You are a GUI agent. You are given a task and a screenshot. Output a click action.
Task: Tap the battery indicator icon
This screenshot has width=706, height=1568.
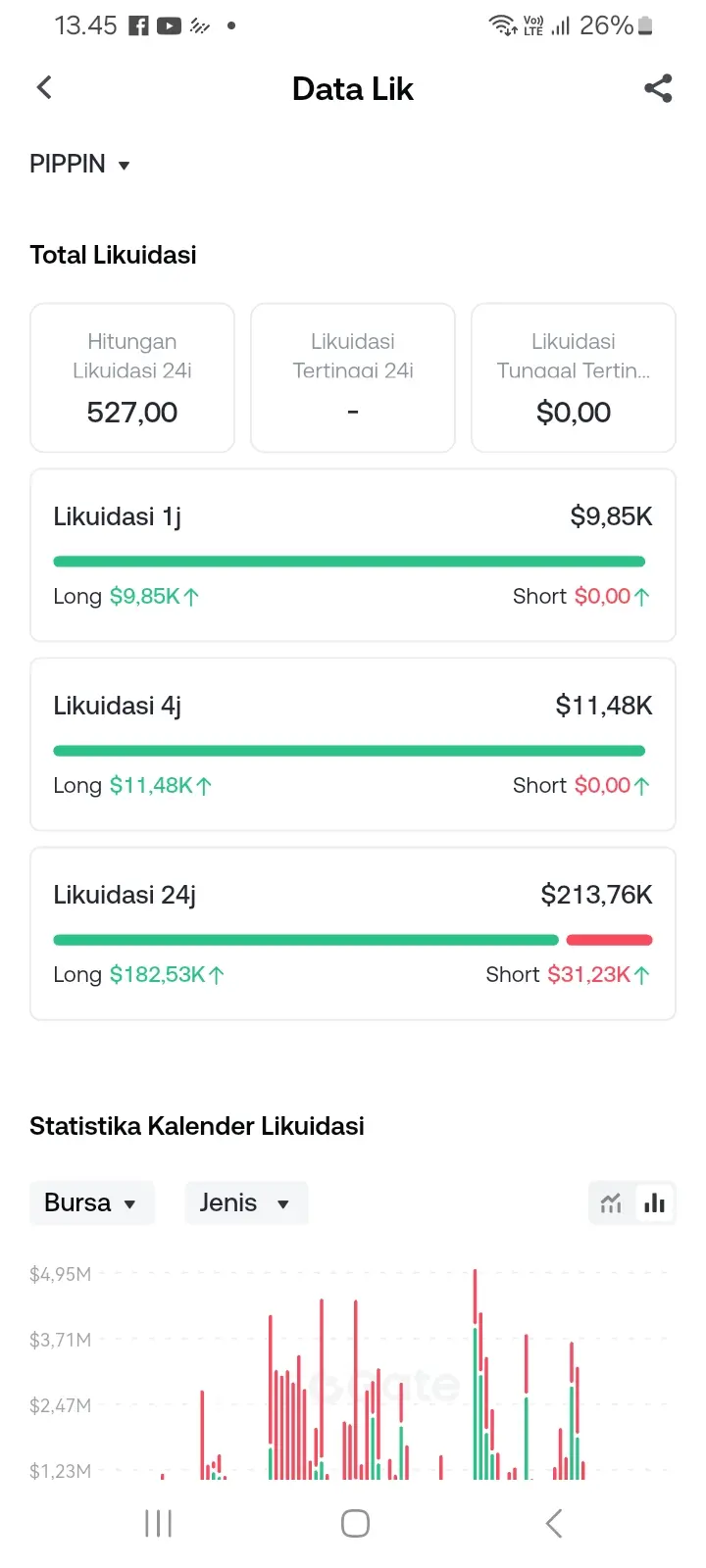645,26
